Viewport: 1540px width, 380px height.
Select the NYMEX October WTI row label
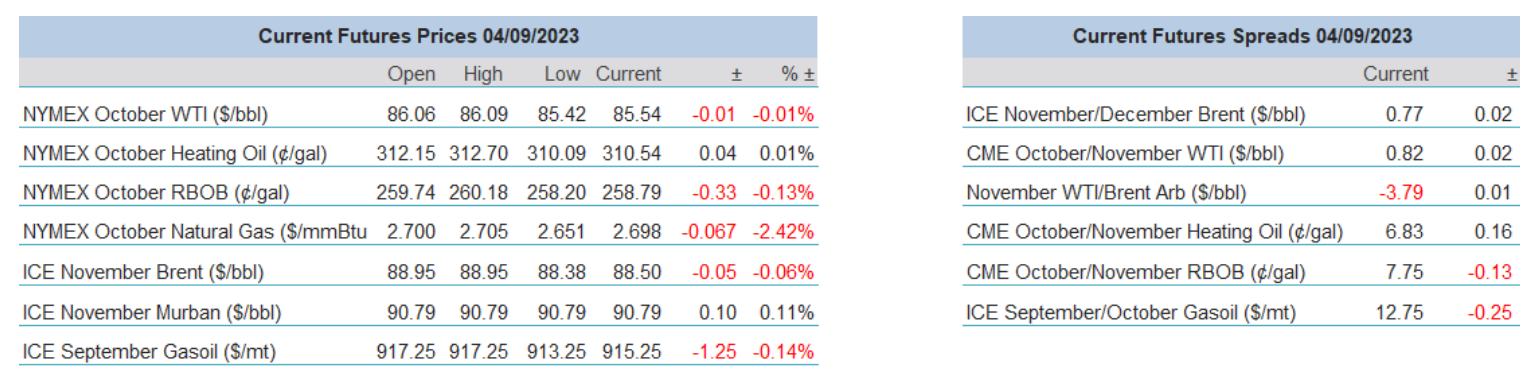coord(145,114)
